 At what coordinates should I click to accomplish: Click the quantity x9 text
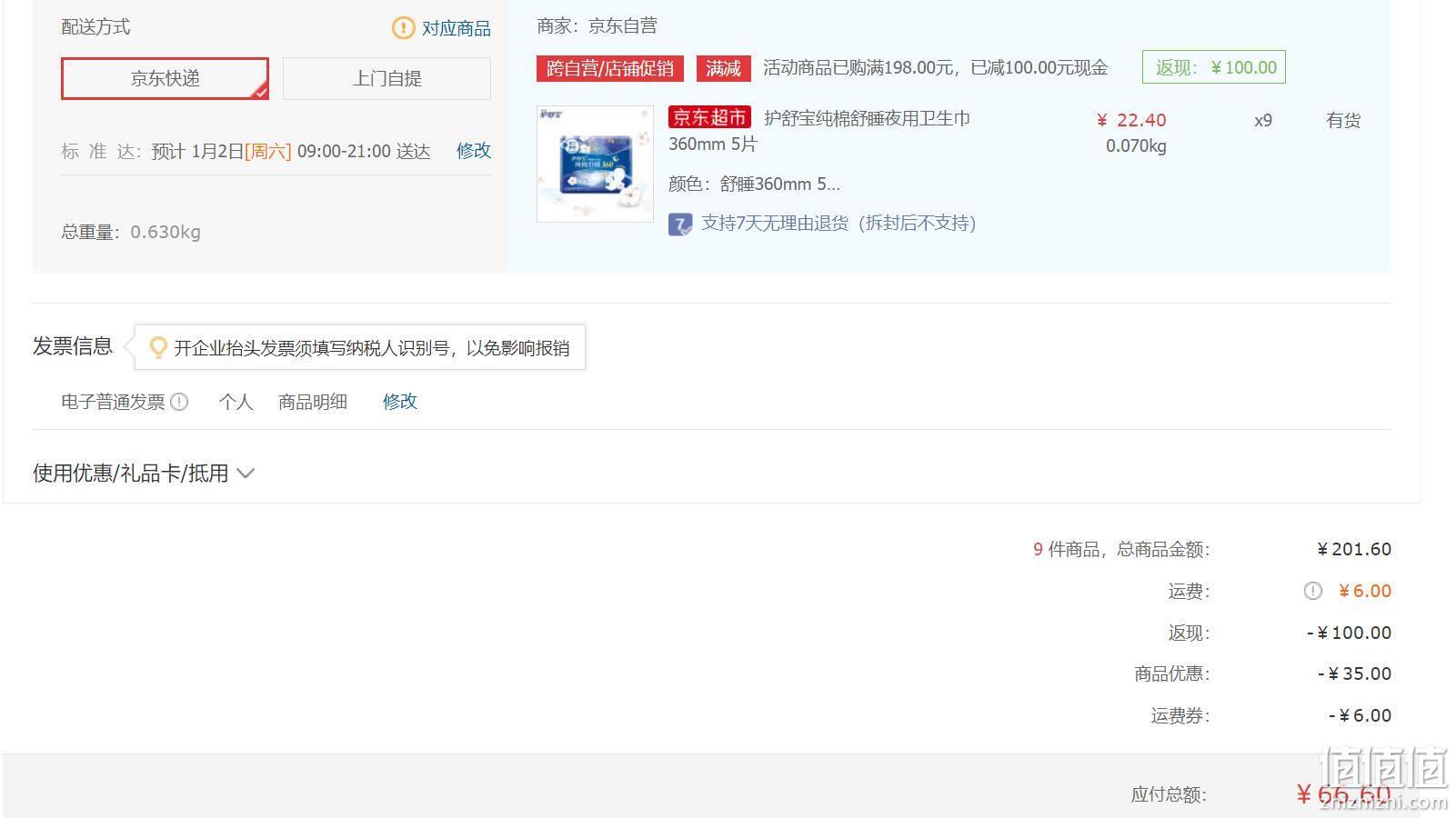[1263, 120]
